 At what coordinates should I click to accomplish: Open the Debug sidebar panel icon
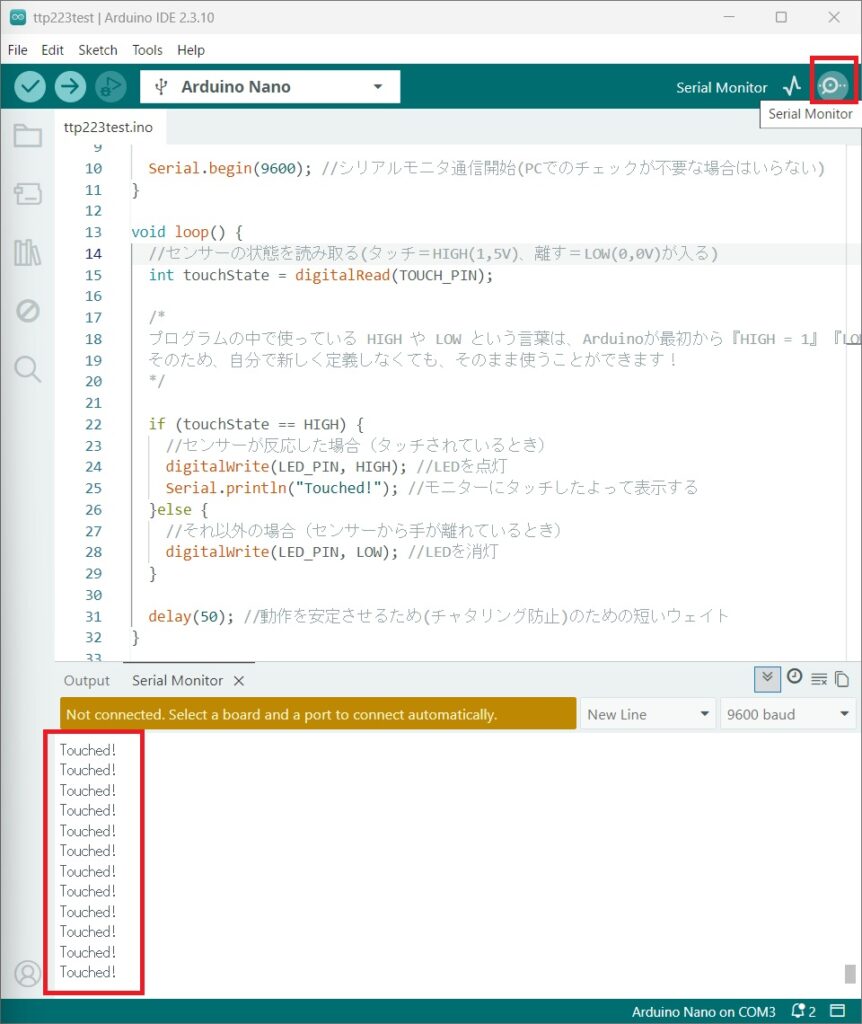[27, 311]
